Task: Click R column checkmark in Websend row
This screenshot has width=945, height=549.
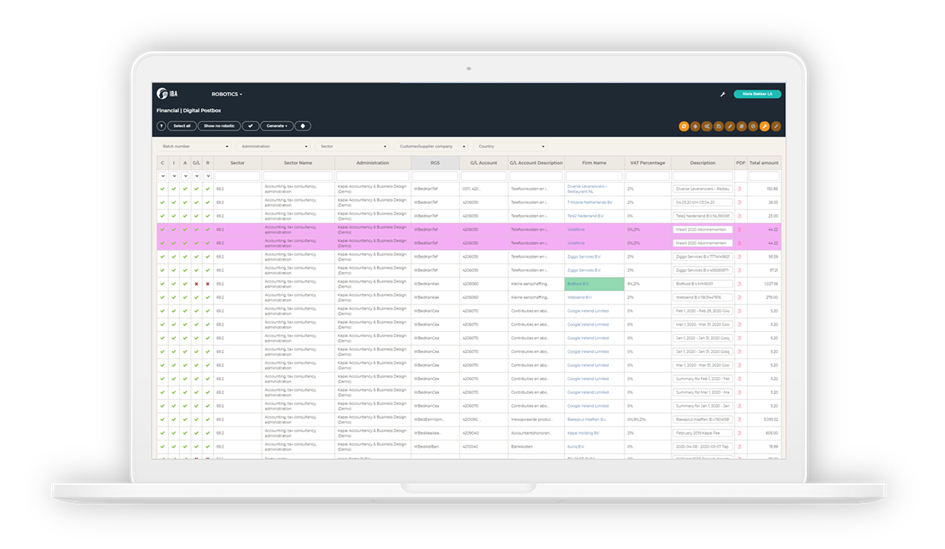Action: pos(208,297)
